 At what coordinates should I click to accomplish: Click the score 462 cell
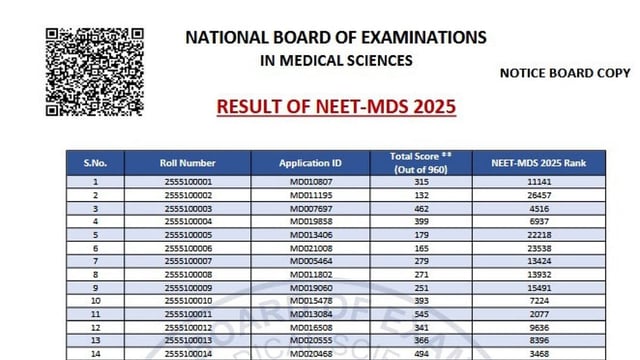(x=421, y=209)
